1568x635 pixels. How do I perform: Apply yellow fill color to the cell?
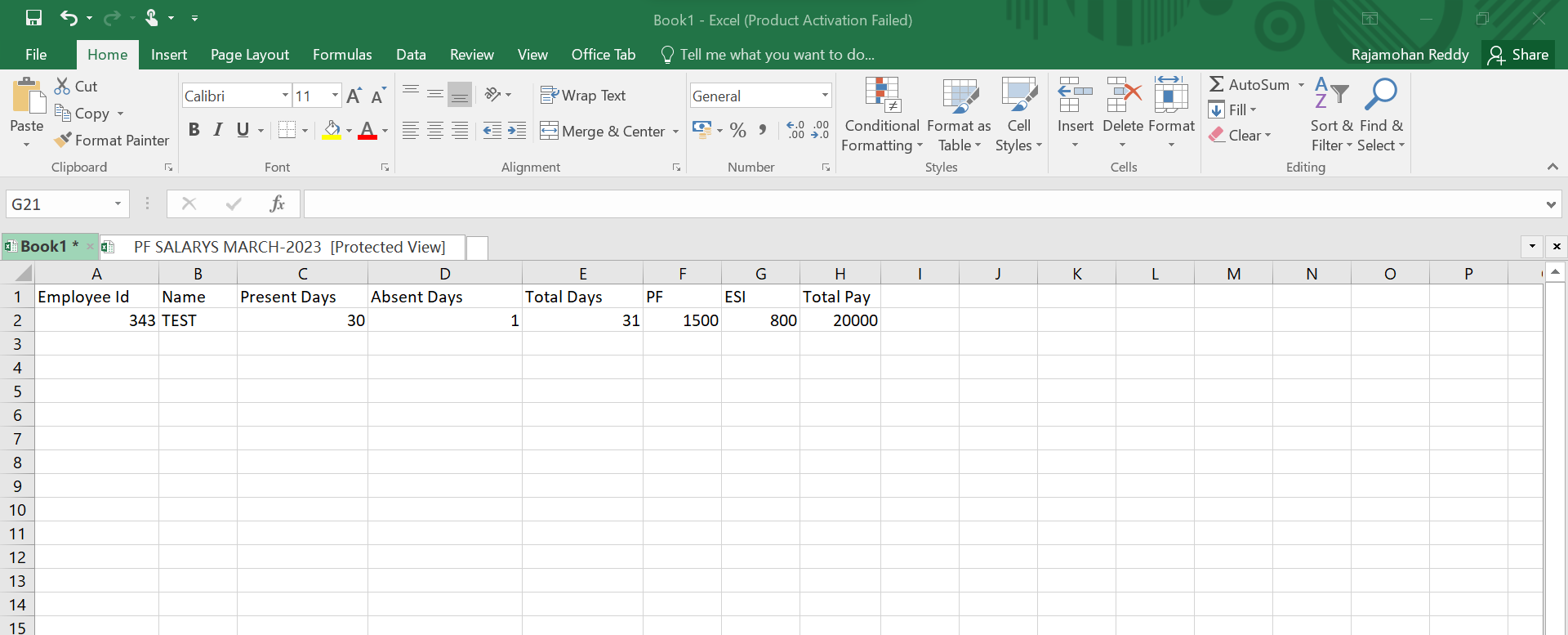[x=332, y=130]
